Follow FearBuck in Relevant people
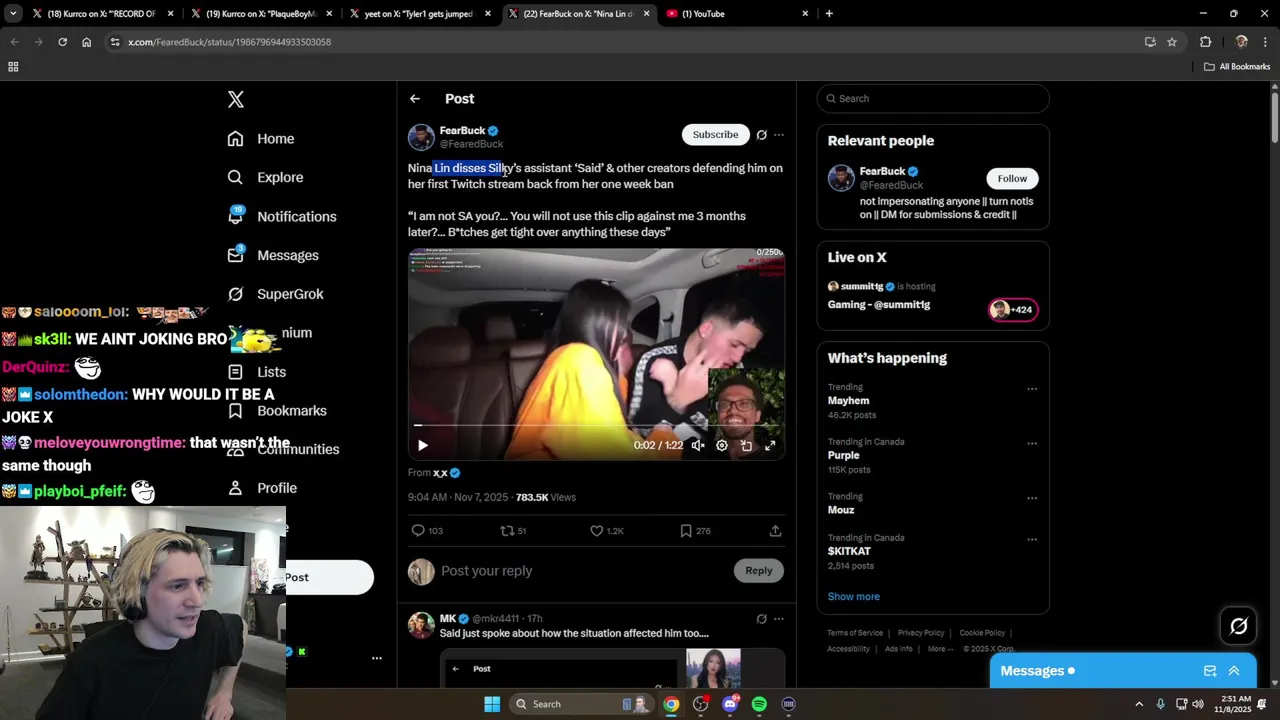This screenshot has height=720, width=1280. (1012, 178)
